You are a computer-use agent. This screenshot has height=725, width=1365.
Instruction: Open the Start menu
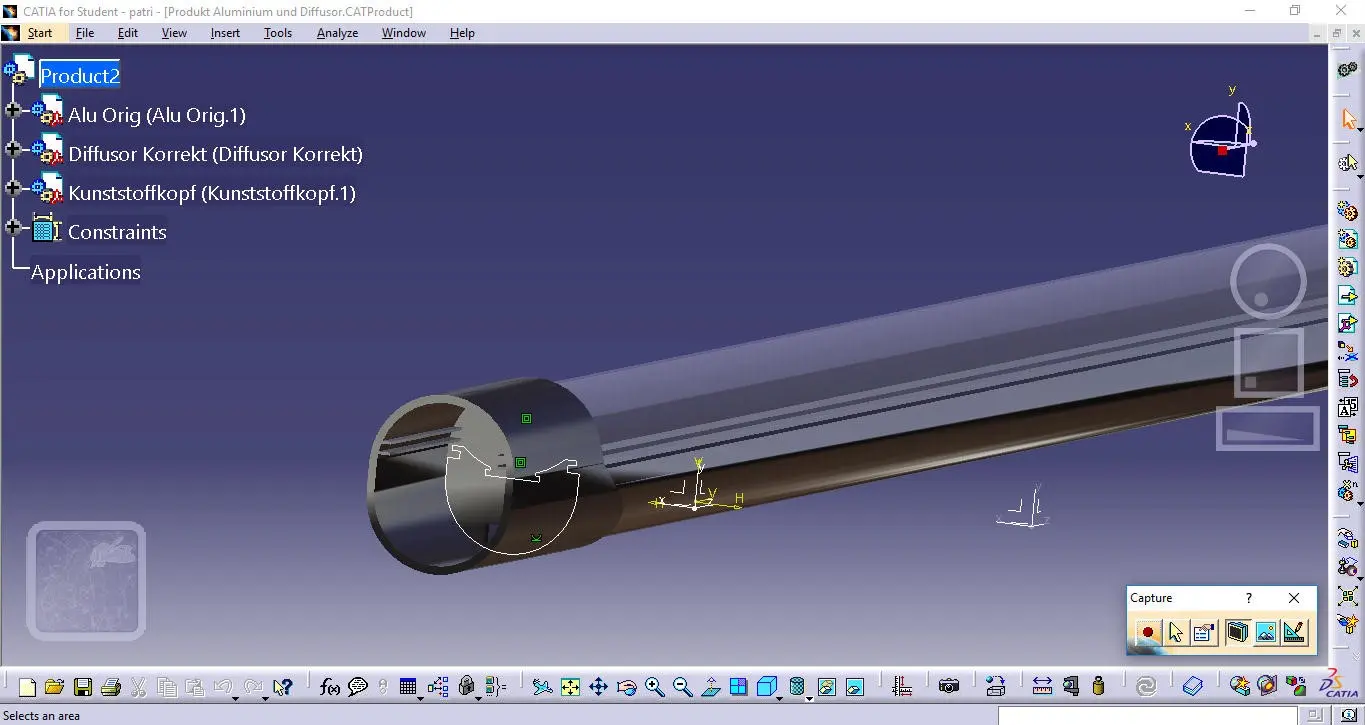point(40,33)
